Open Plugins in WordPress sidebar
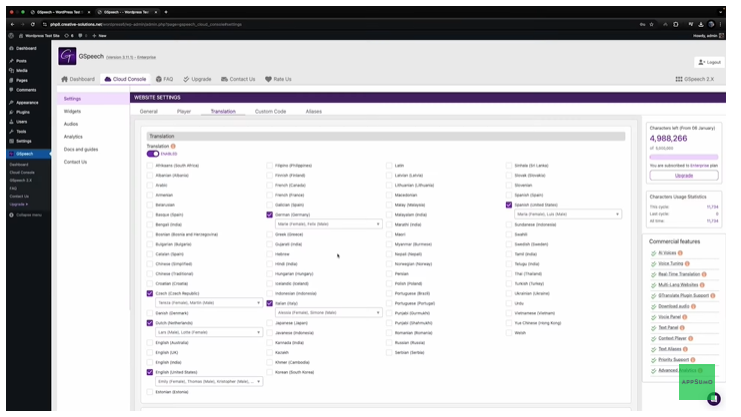The height and width of the screenshot is (417, 741). tap(22, 111)
